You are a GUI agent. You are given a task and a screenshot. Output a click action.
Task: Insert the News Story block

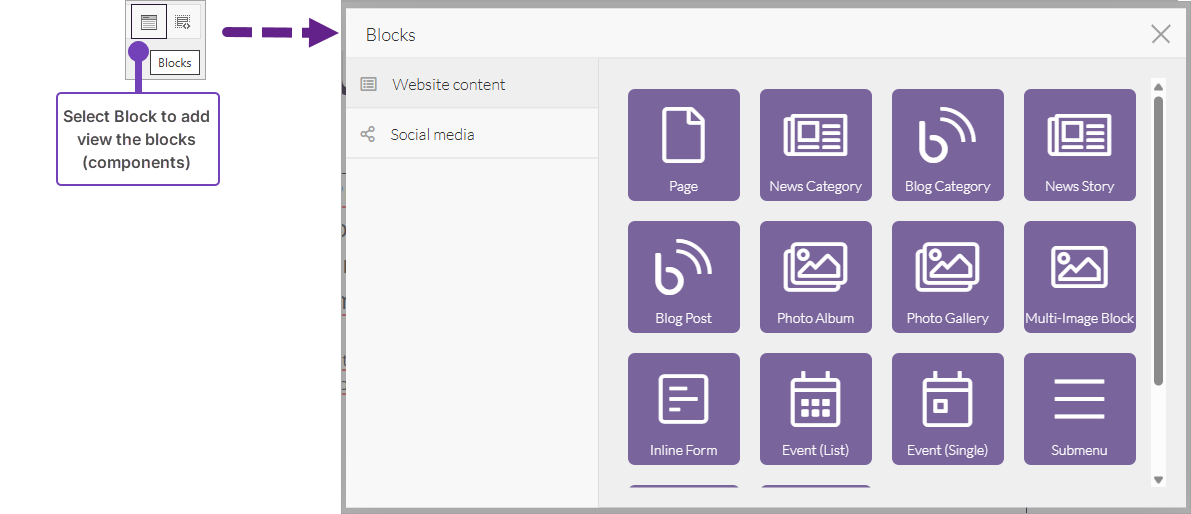(x=1080, y=145)
